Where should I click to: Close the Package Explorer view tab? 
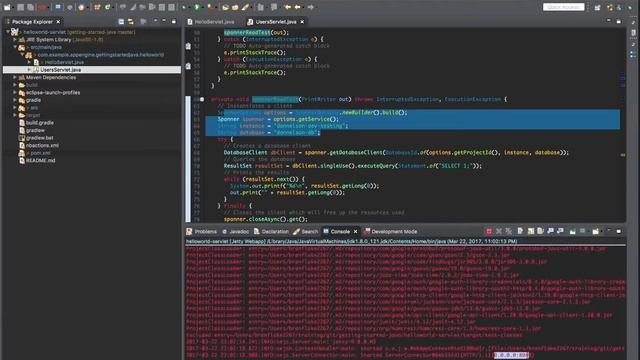58,22
